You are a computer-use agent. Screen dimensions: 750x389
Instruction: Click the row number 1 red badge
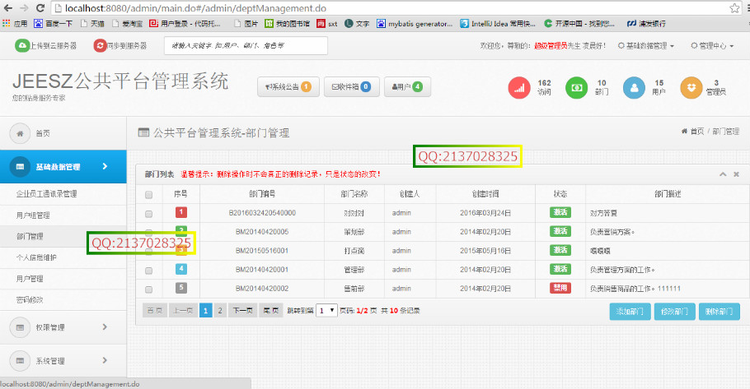point(181,212)
